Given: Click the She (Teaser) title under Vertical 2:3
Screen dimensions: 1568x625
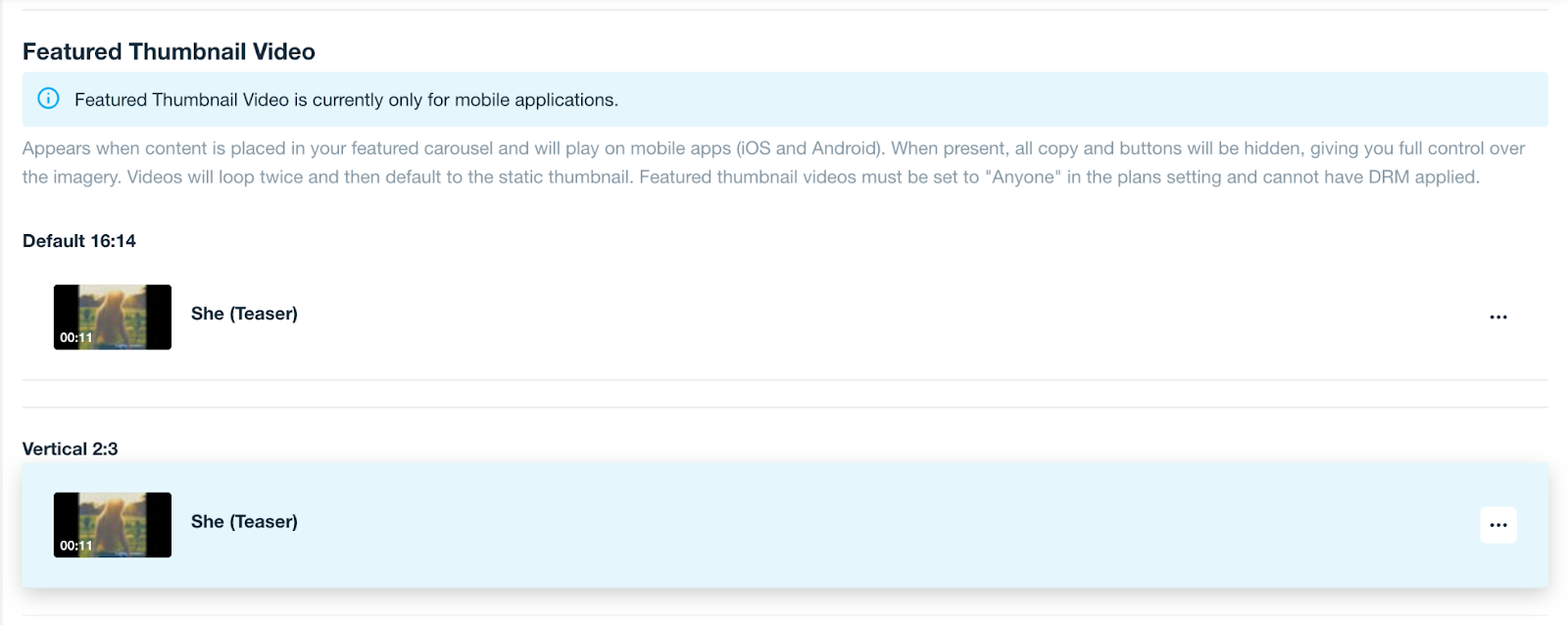Looking at the screenshot, I should 244,521.
